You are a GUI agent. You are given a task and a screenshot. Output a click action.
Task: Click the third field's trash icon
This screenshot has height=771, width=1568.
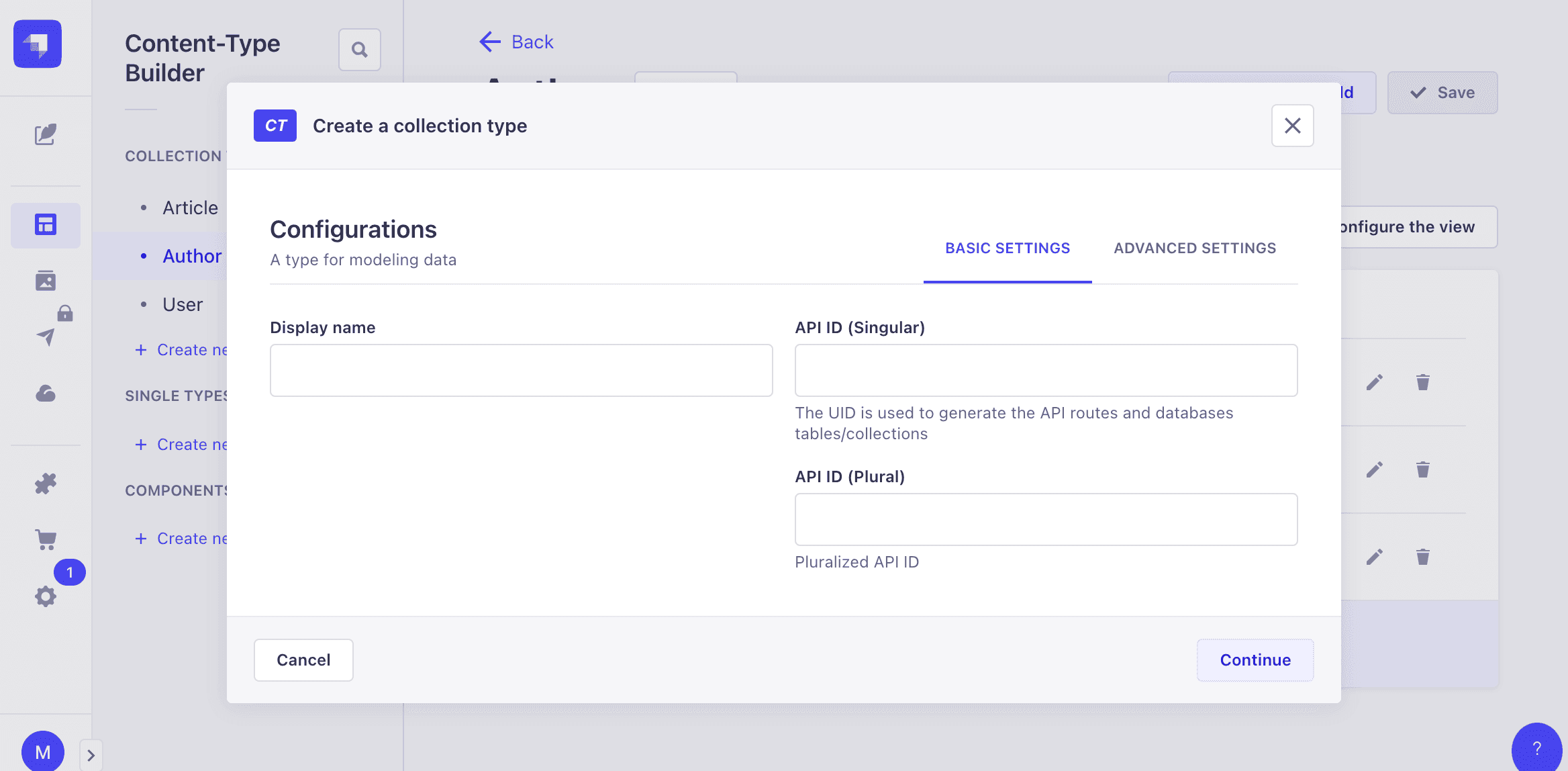pos(1423,557)
